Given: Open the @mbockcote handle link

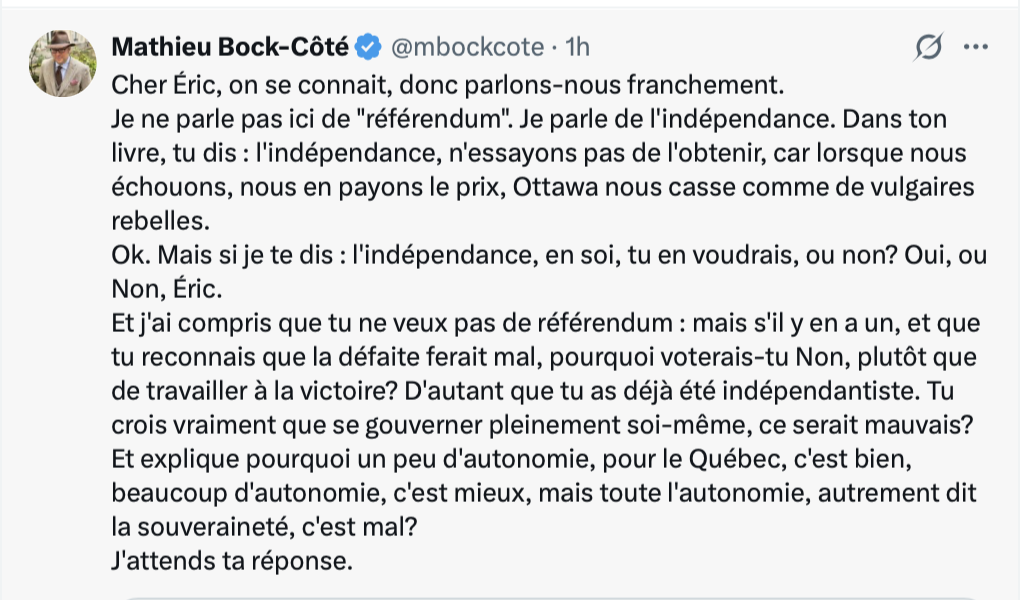Looking at the screenshot, I should pyautogui.click(x=465, y=47).
